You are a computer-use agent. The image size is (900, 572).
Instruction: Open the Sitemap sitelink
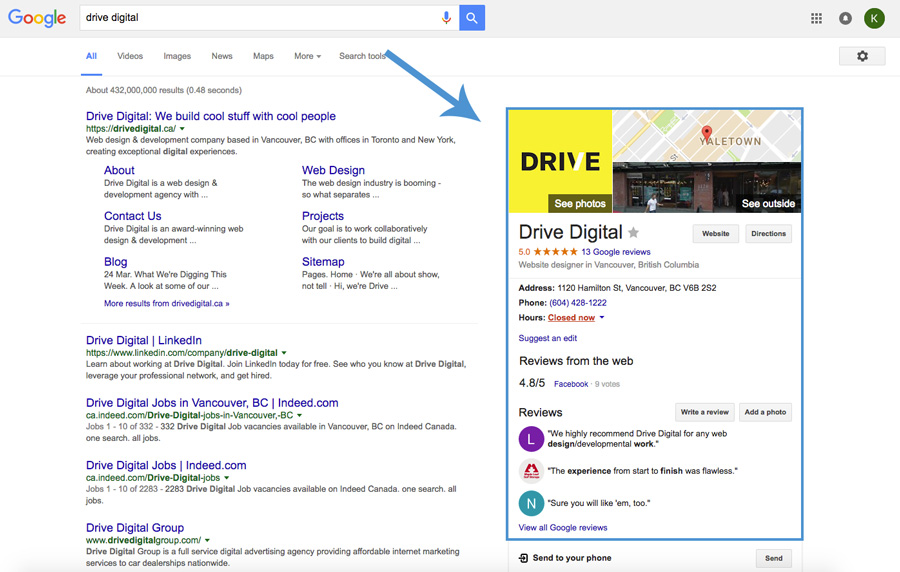pos(323,262)
